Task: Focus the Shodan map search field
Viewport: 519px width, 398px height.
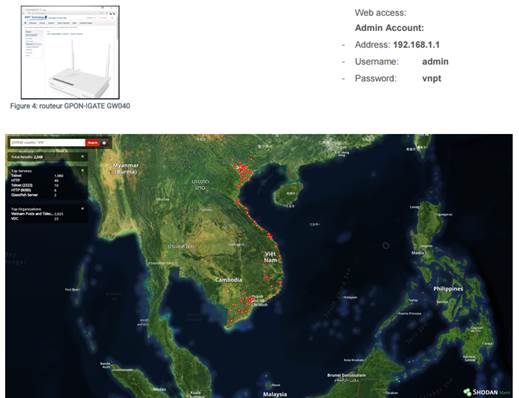Action: [47, 143]
